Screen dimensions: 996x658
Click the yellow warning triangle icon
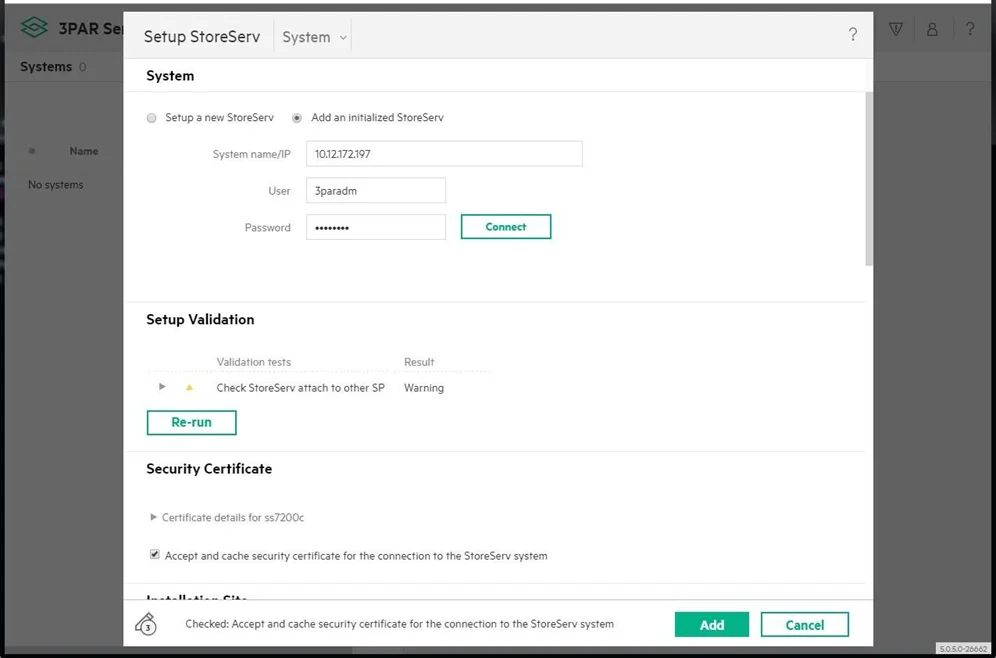(x=189, y=387)
